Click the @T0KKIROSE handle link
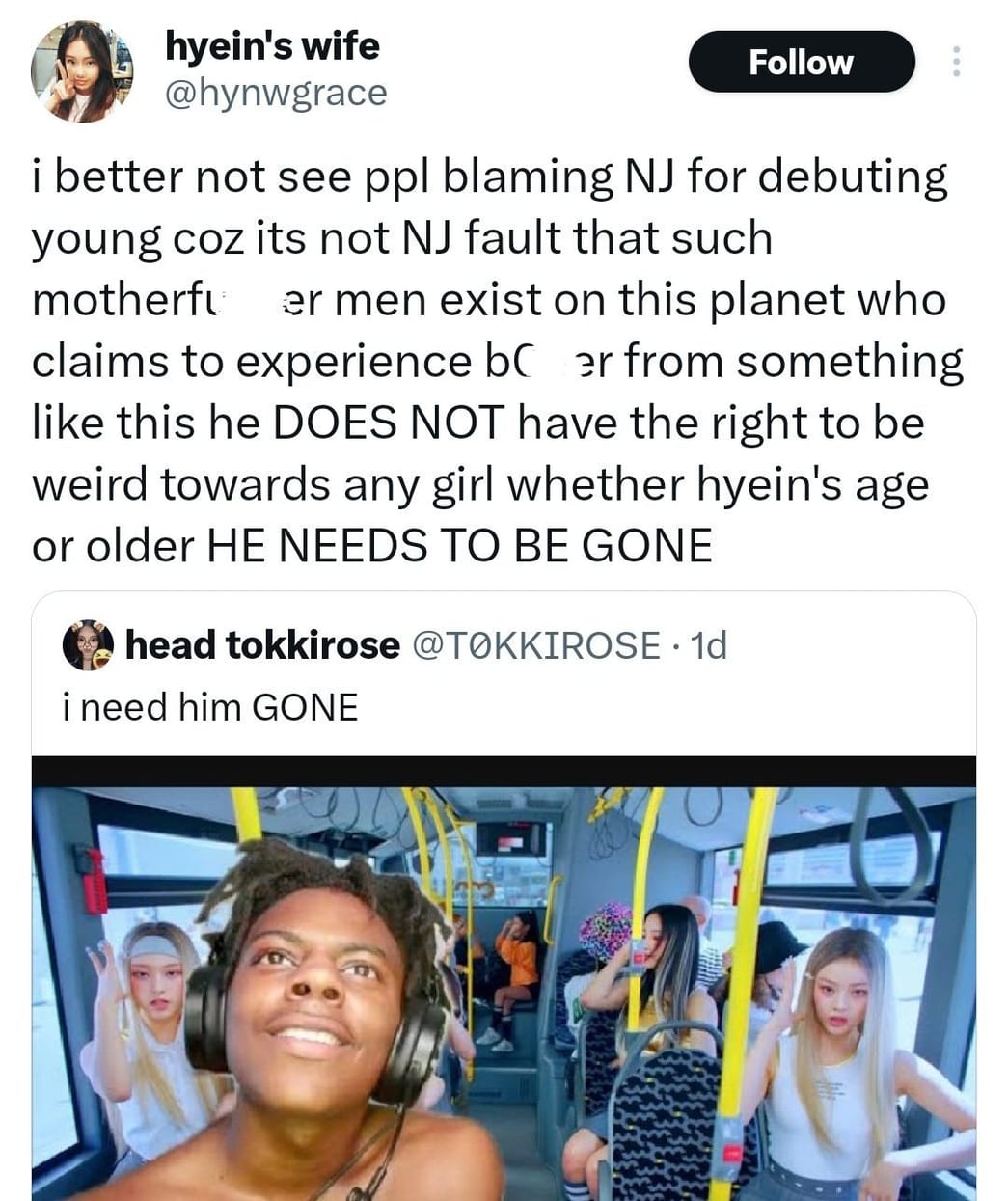 (x=541, y=646)
